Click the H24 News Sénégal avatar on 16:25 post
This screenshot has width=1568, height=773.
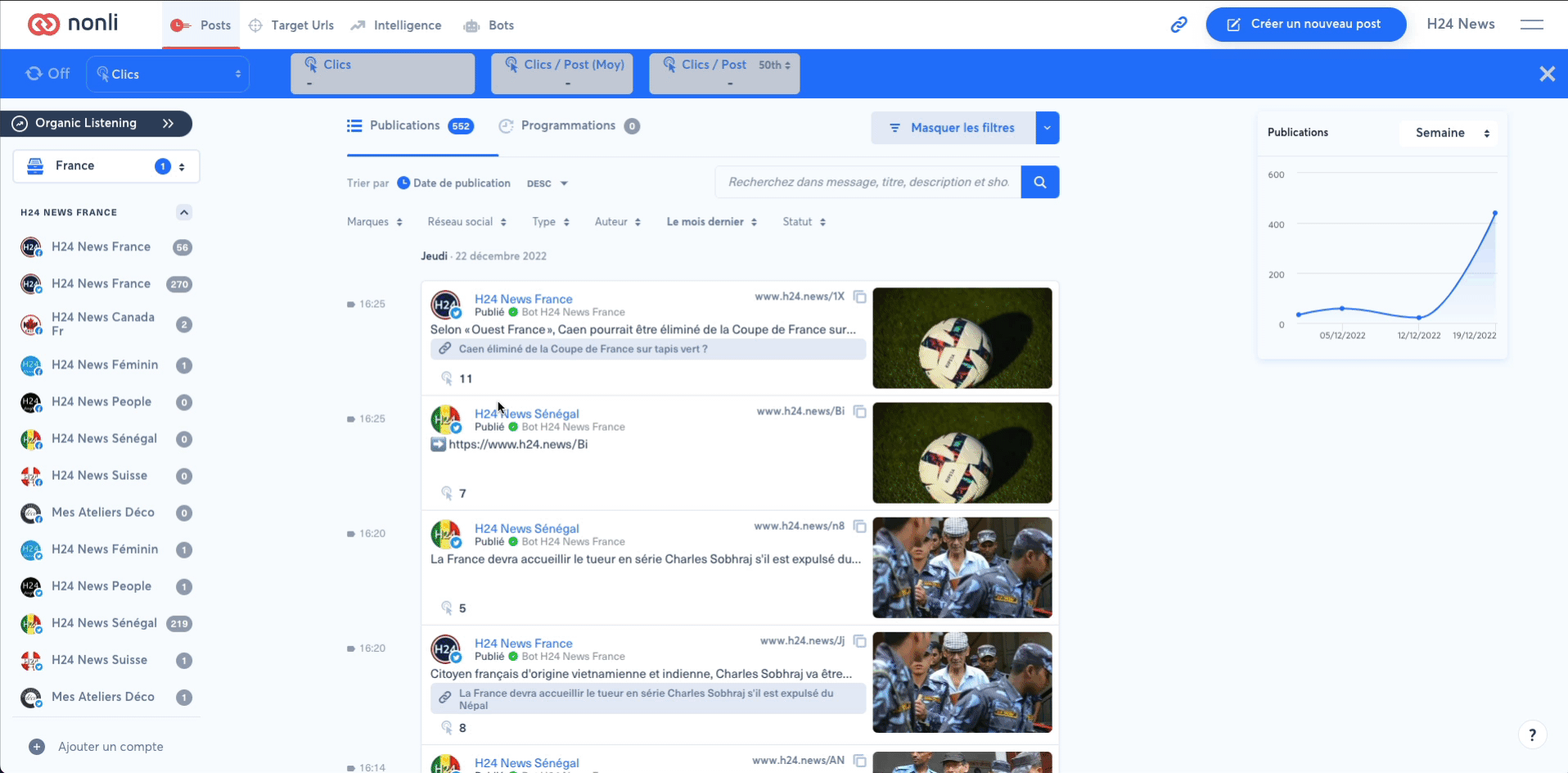coord(446,420)
